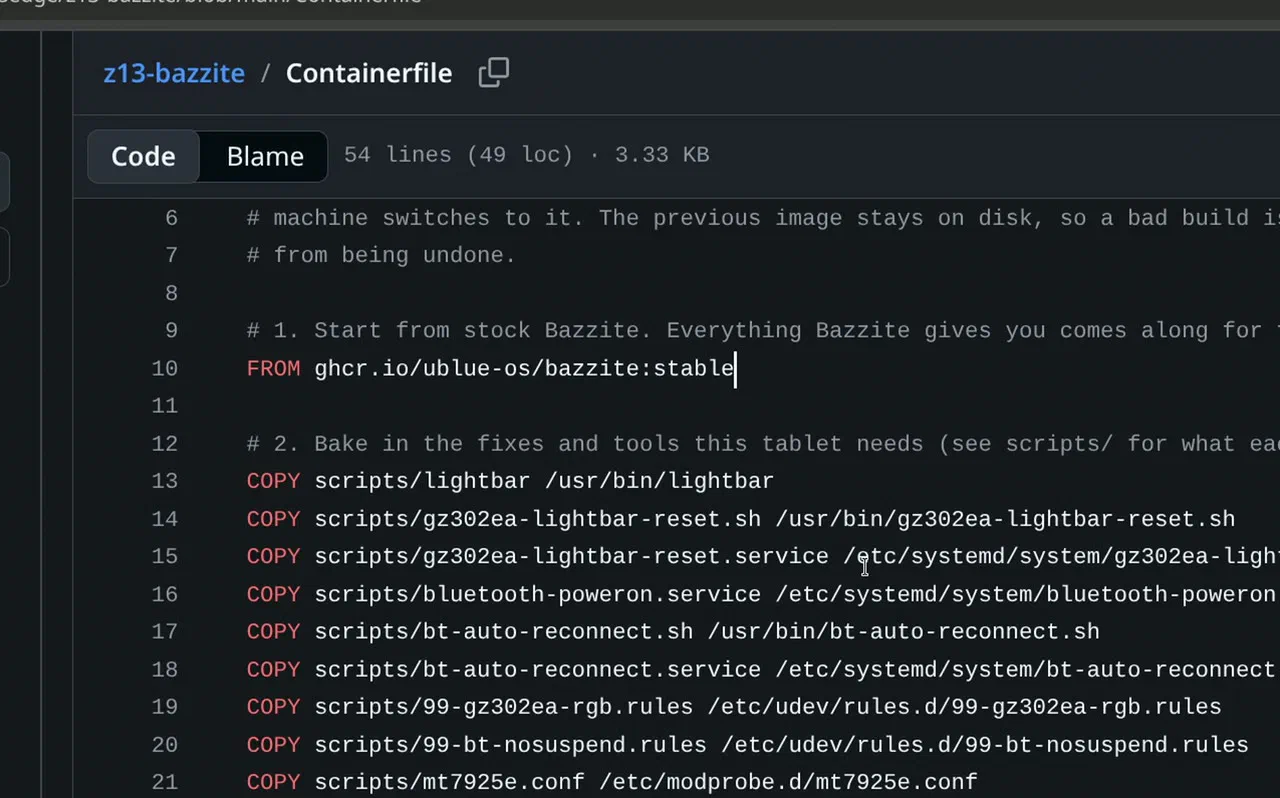Select line number 18
This screenshot has height=798, width=1280.
[165, 669]
